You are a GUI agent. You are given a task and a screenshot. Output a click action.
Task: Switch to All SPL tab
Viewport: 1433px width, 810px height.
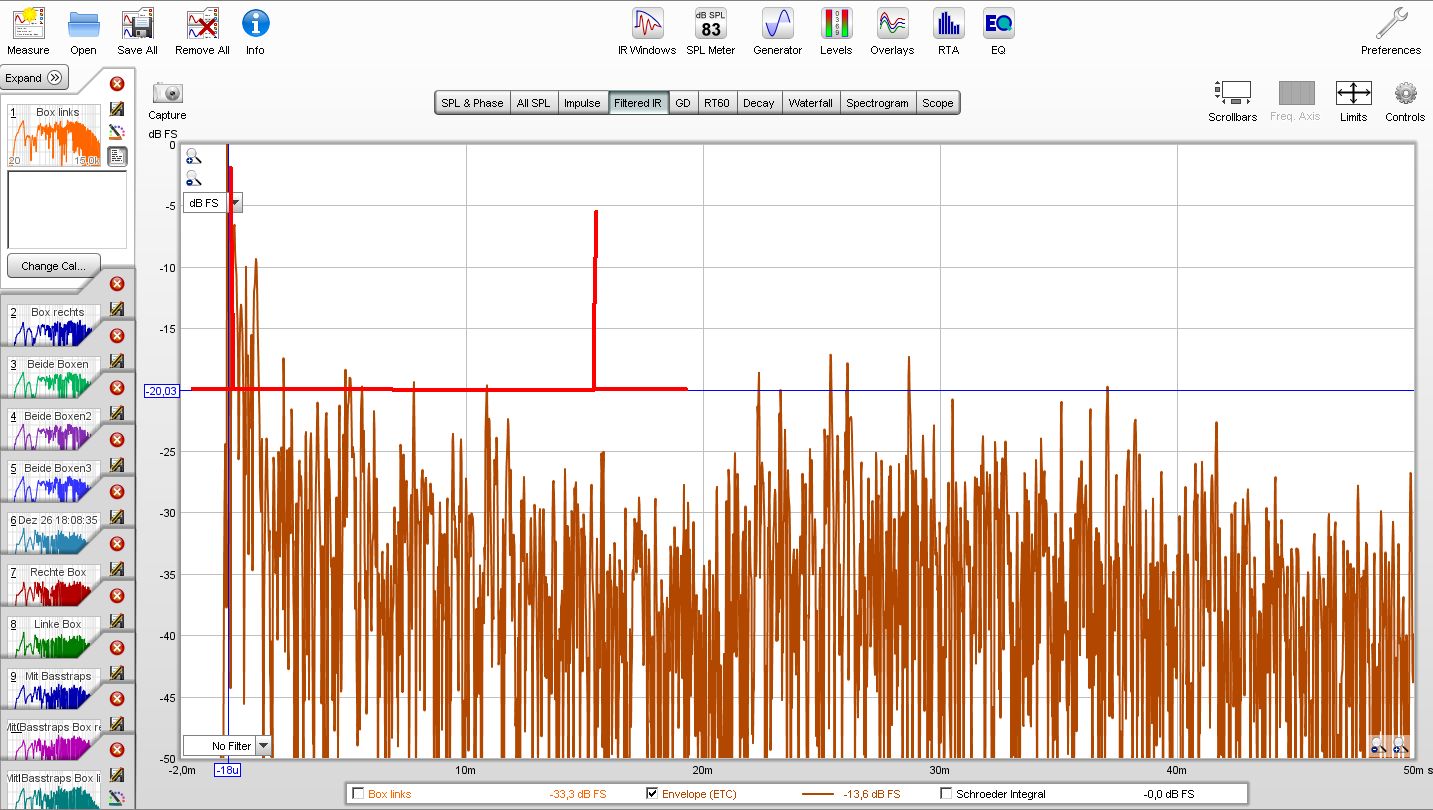pyautogui.click(x=533, y=103)
